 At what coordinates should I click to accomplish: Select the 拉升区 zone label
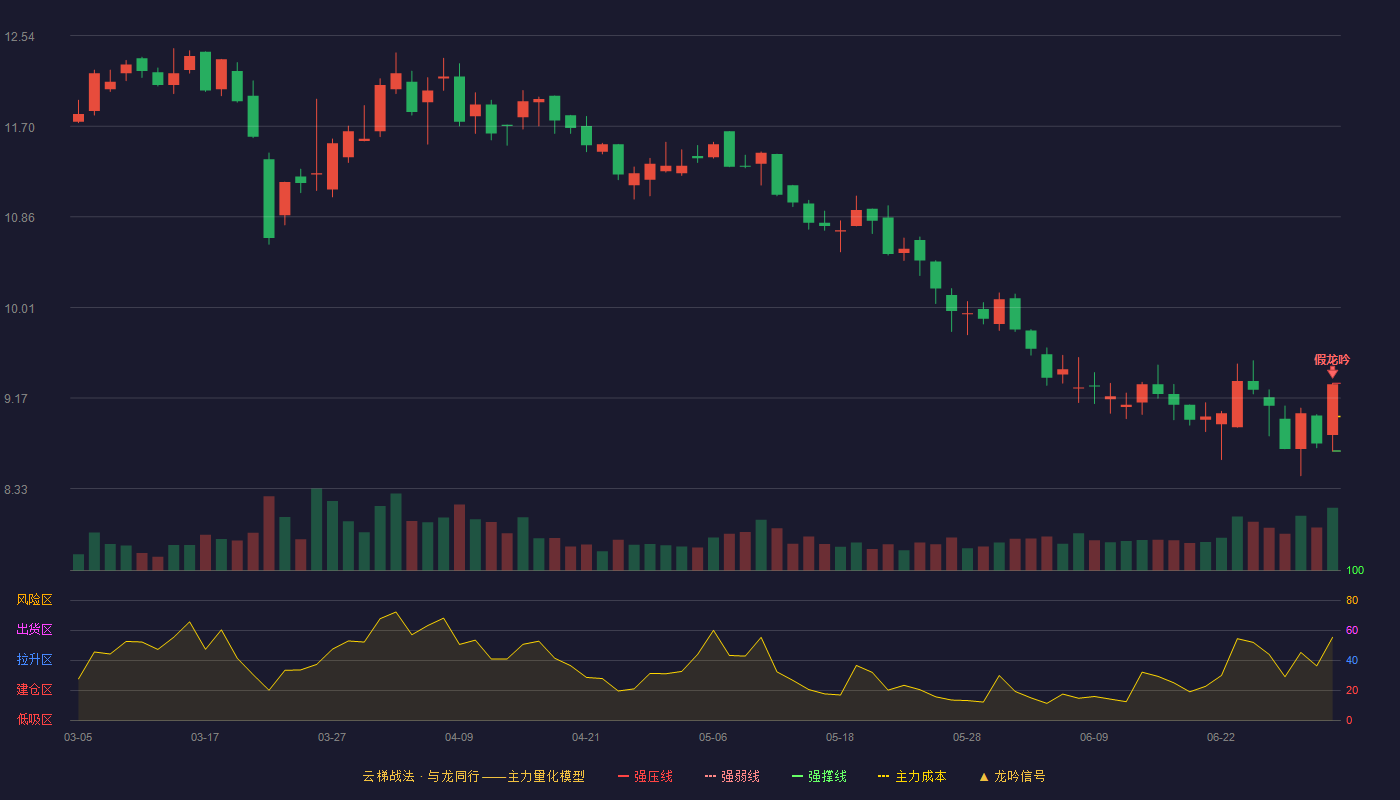[x=34, y=660]
